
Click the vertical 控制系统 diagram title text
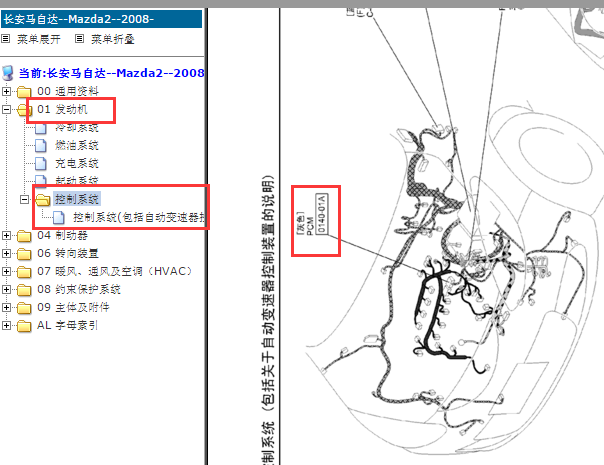[x=268, y=320]
